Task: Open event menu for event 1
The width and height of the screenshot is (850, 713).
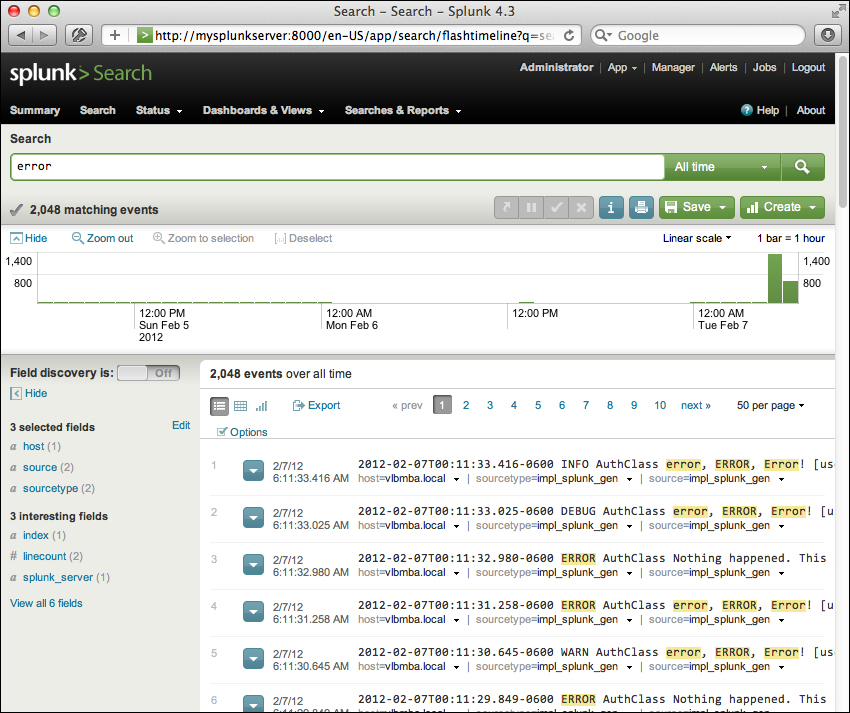Action: 253,471
